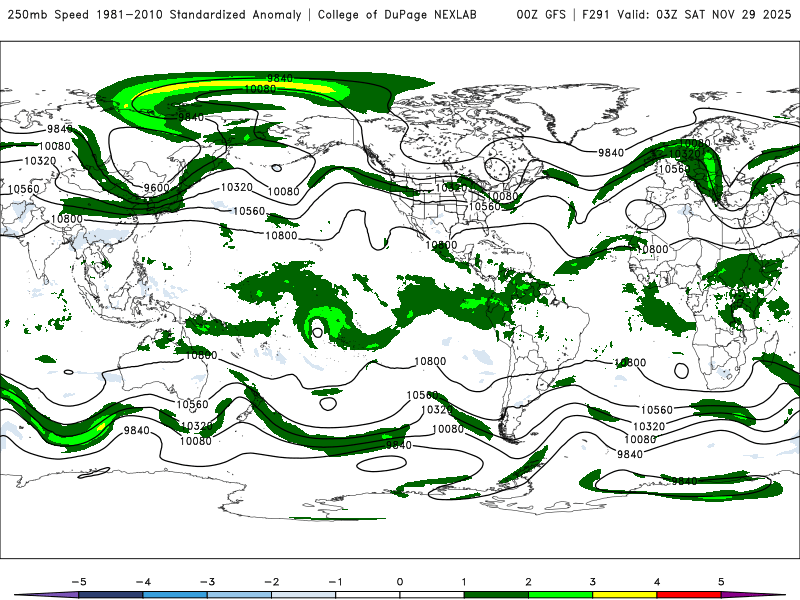Select the pale blue -2 to -1 legend swatch
Viewport: 800px width, 600px height.
[x=304, y=595]
